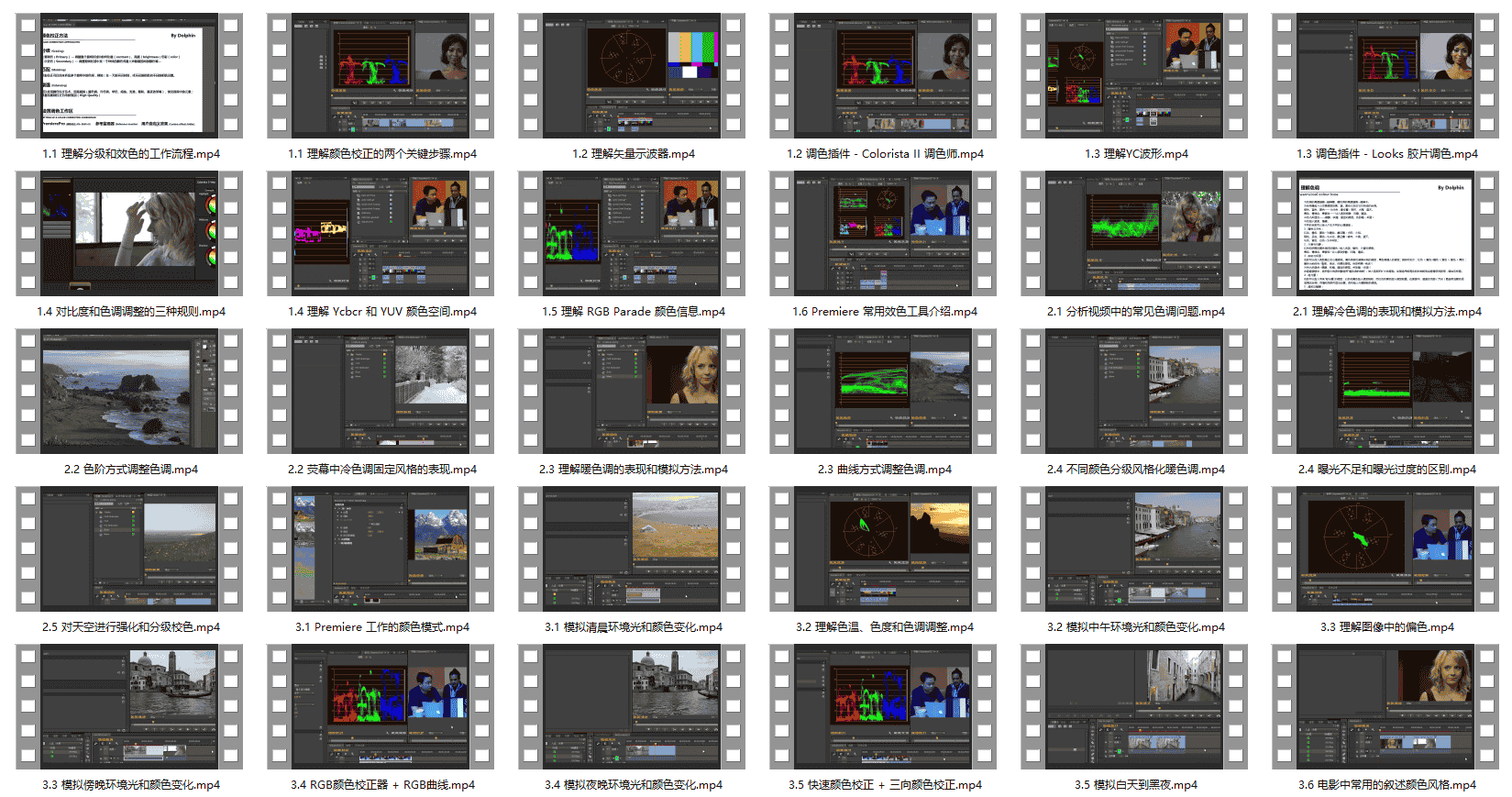Click the 2.4 不同颜色分级风格化暖色调.mp4 thumbnail
Image resolution: width=1512 pixels, height=797 pixels.
click(1134, 392)
